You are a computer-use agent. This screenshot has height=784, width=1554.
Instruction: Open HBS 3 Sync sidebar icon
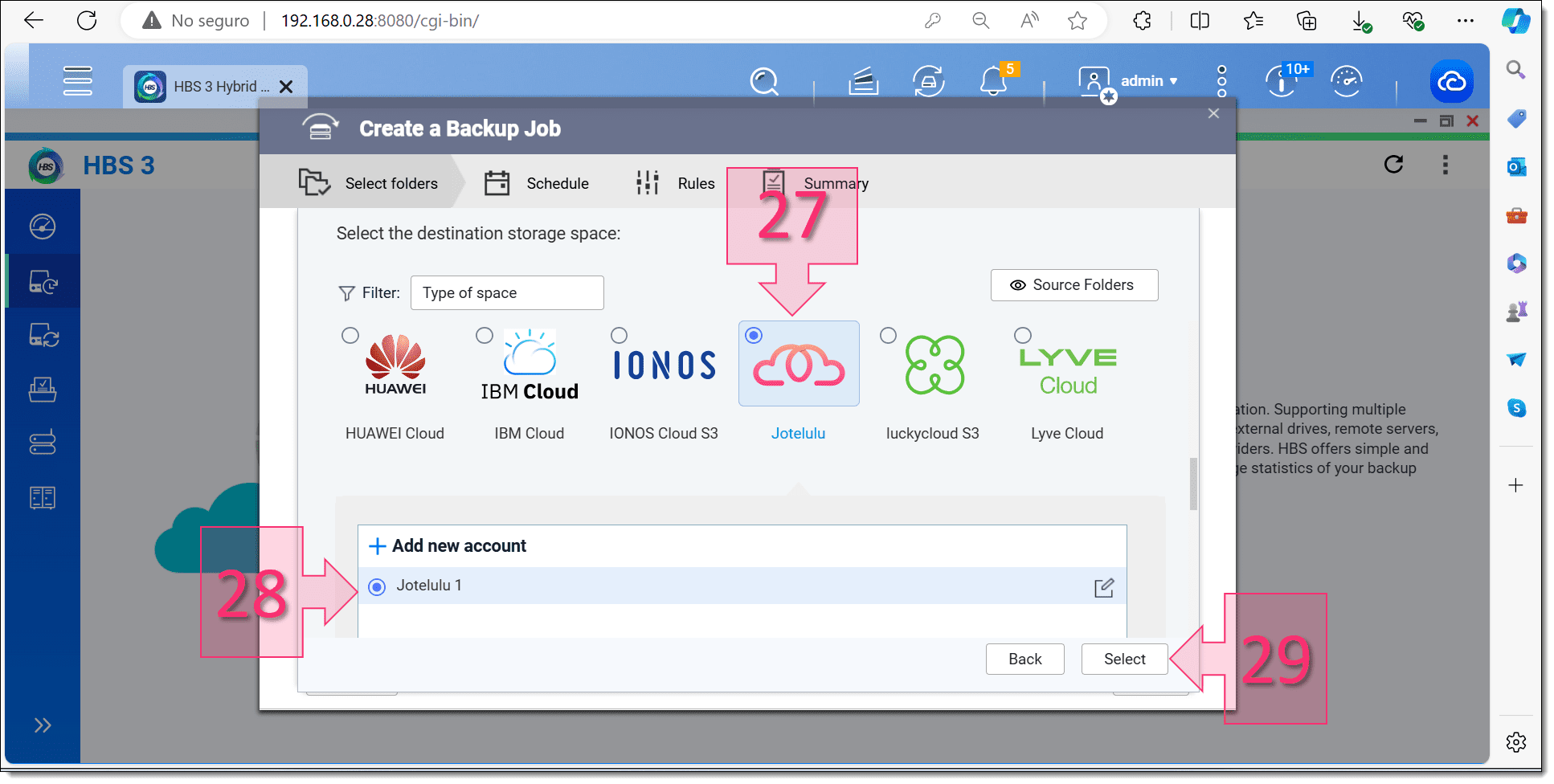(x=43, y=335)
